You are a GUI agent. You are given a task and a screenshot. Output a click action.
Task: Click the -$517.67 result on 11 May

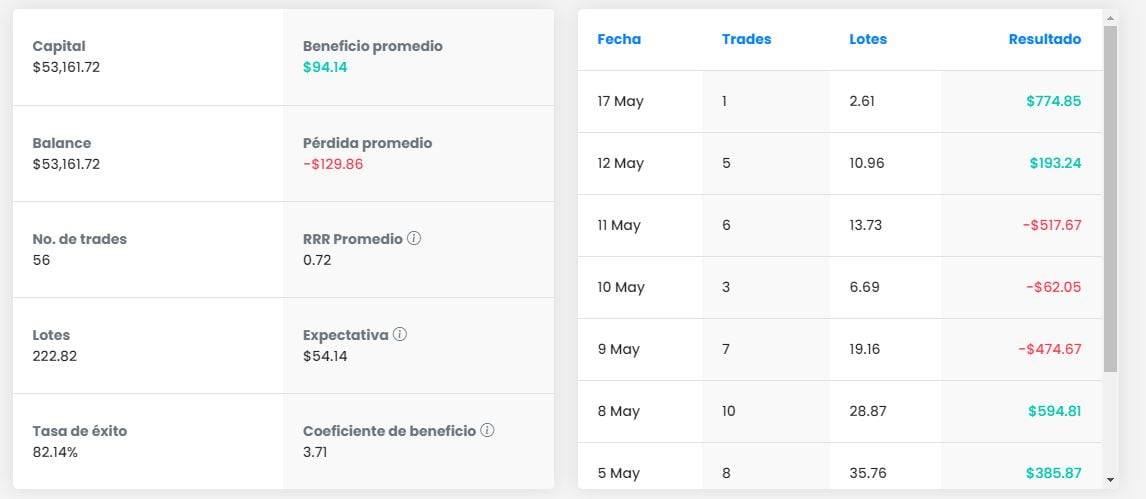pyautogui.click(x=1051, y=225)
